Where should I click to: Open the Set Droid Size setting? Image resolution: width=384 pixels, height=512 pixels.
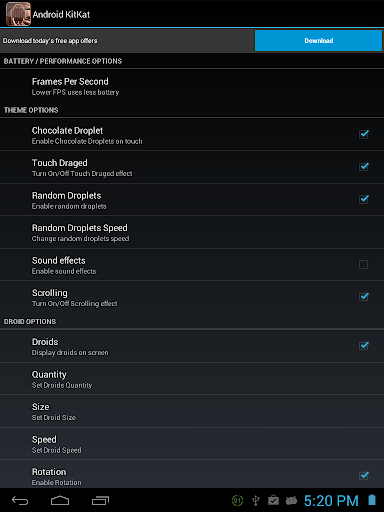point(192,411)
